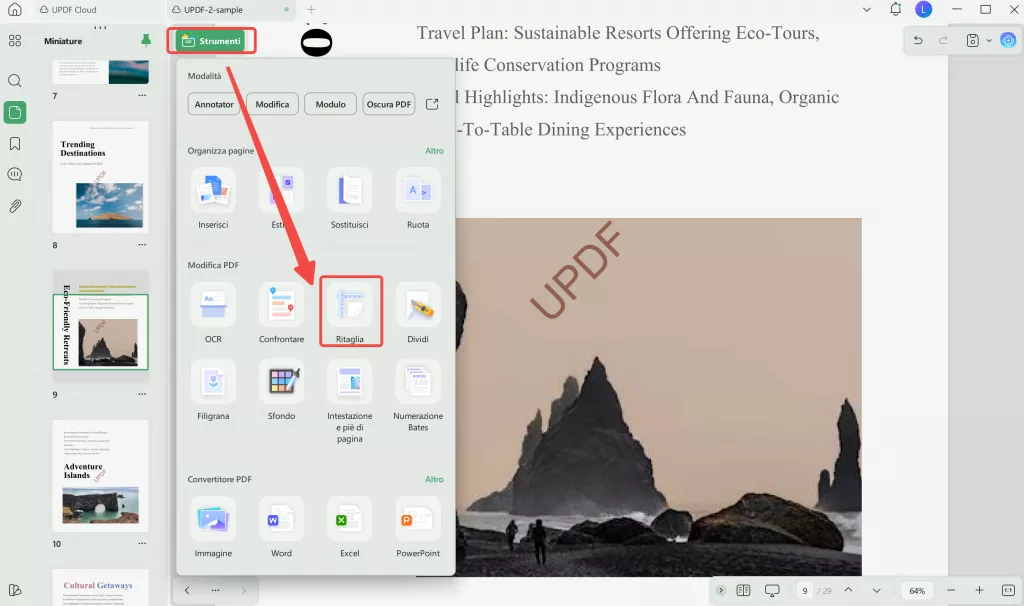Image resolution: width=1024 pixels, height=606 pixels.
Task: Convert to Word
Action: click(x=281, y=528)
